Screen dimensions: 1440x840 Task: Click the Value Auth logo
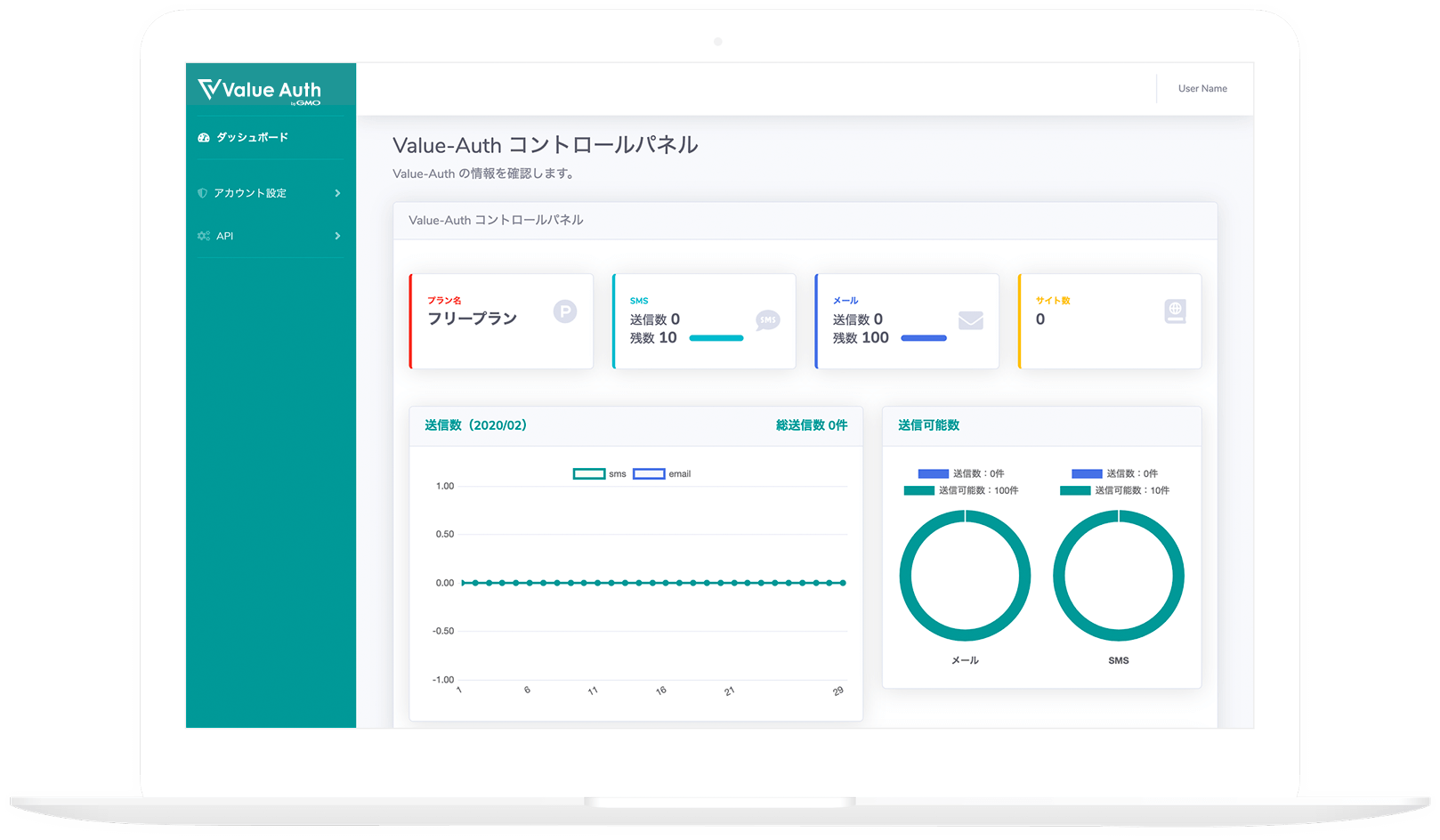[259, 90]
